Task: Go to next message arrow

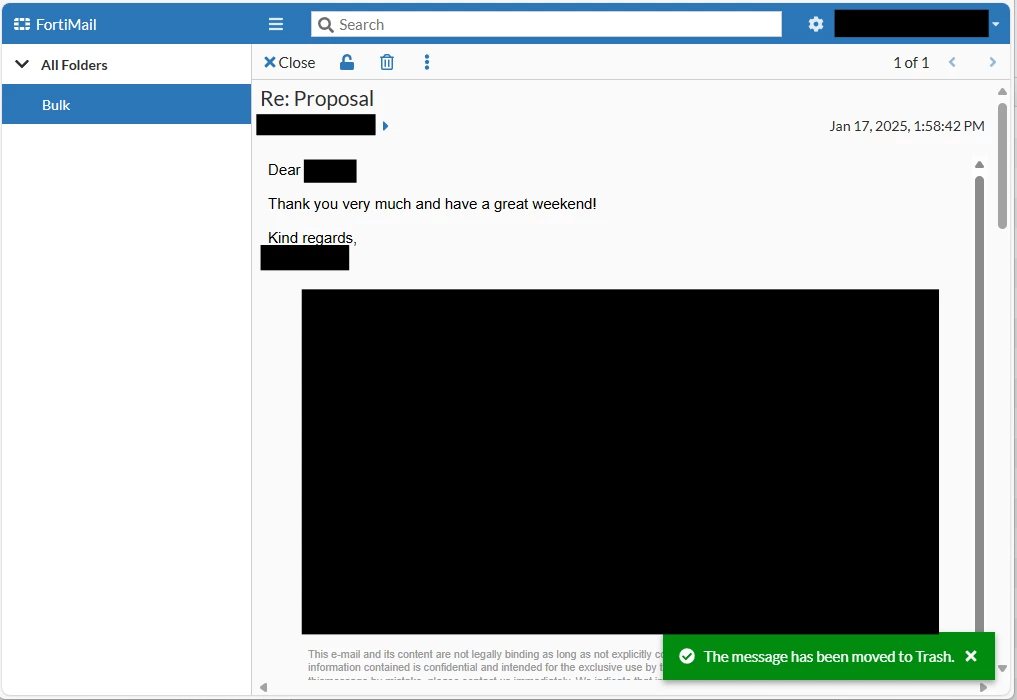Action: coord(992,62)
